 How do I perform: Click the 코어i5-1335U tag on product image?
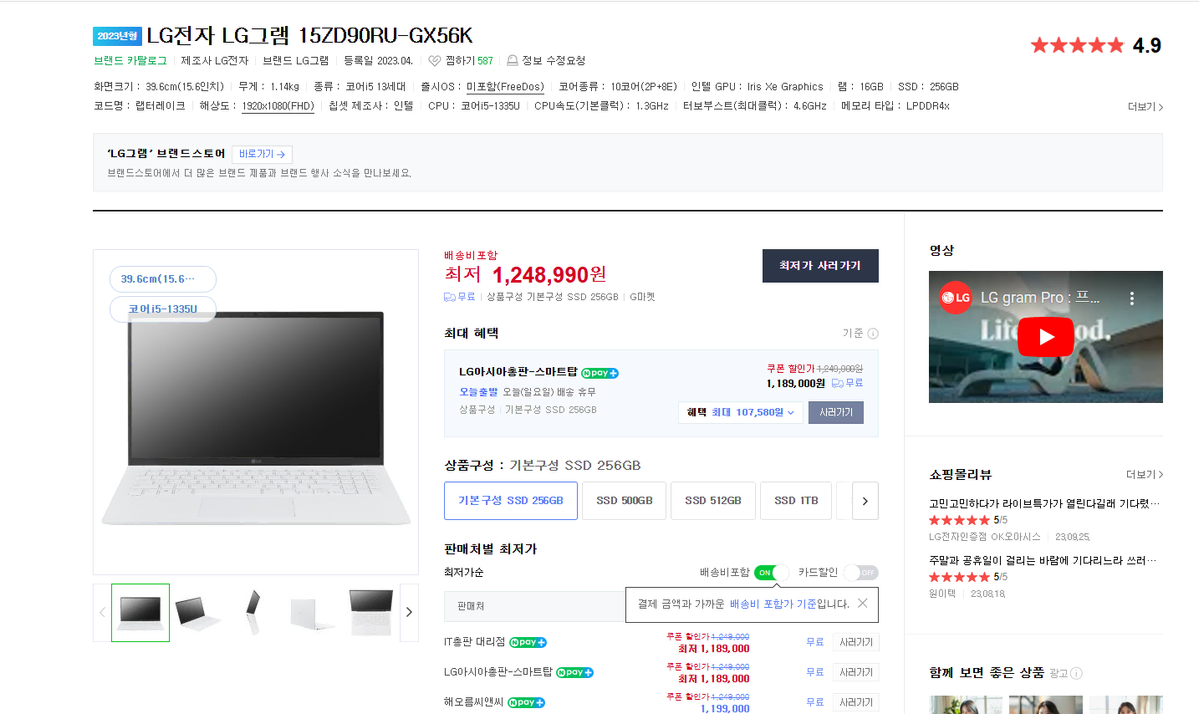click(163, 309)
